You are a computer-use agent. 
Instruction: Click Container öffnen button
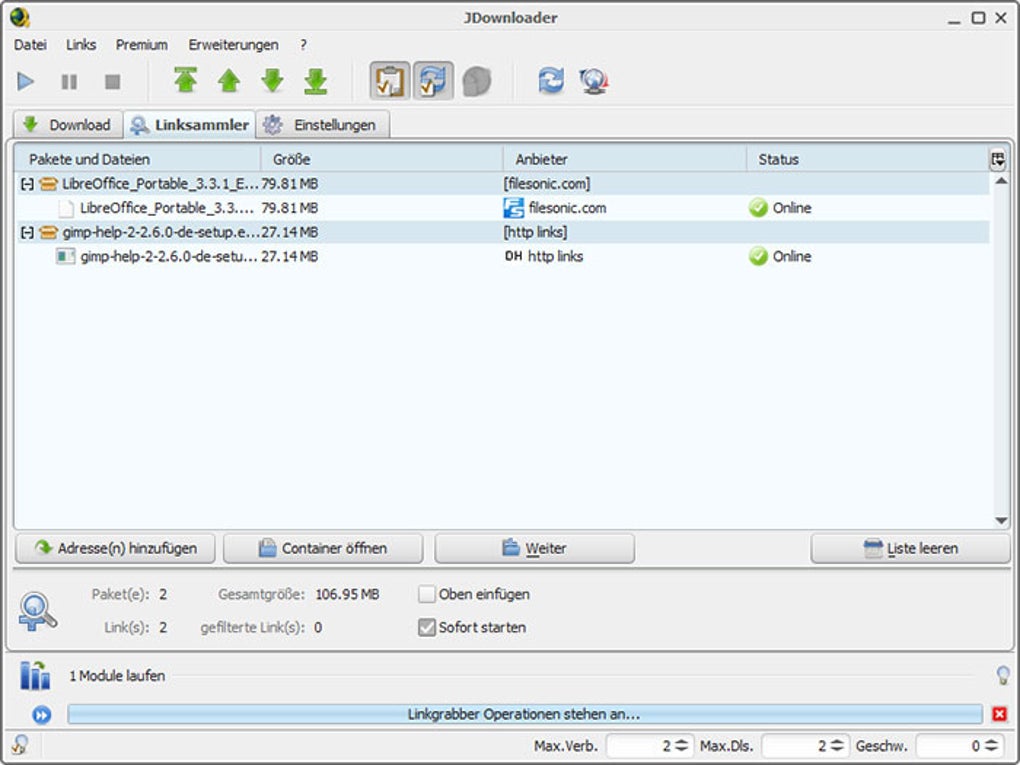(323, 548)
